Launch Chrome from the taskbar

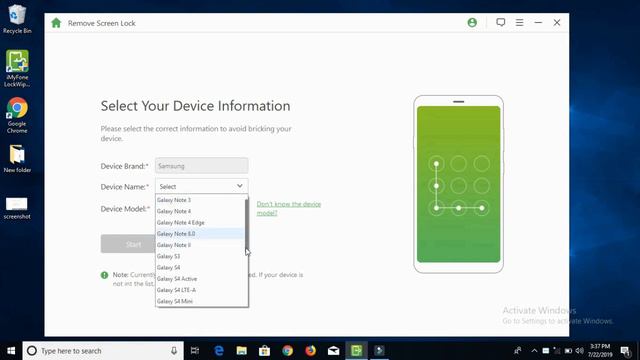pos(287,351)
